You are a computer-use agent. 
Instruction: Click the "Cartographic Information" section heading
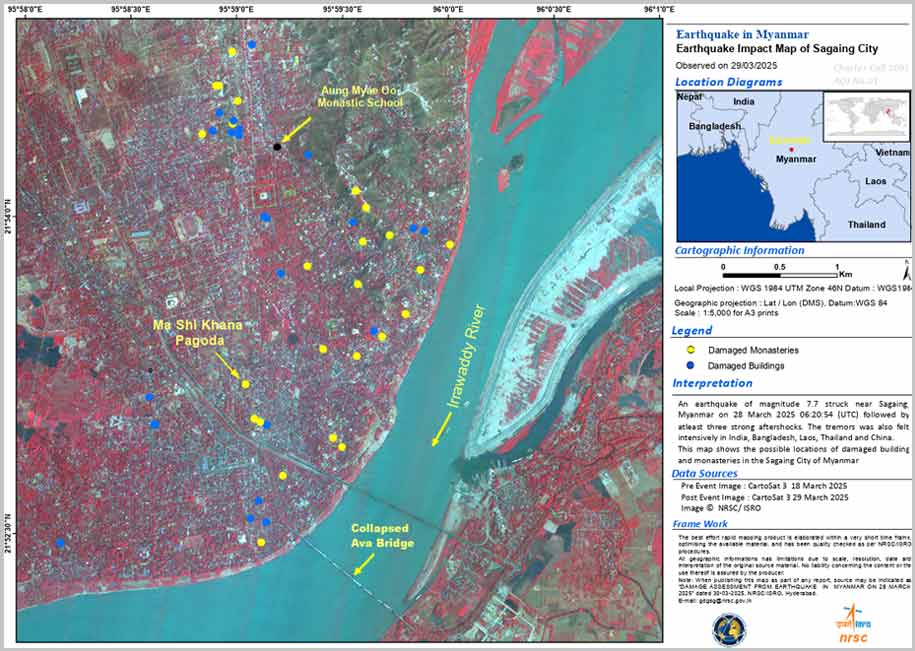(739, 250)
